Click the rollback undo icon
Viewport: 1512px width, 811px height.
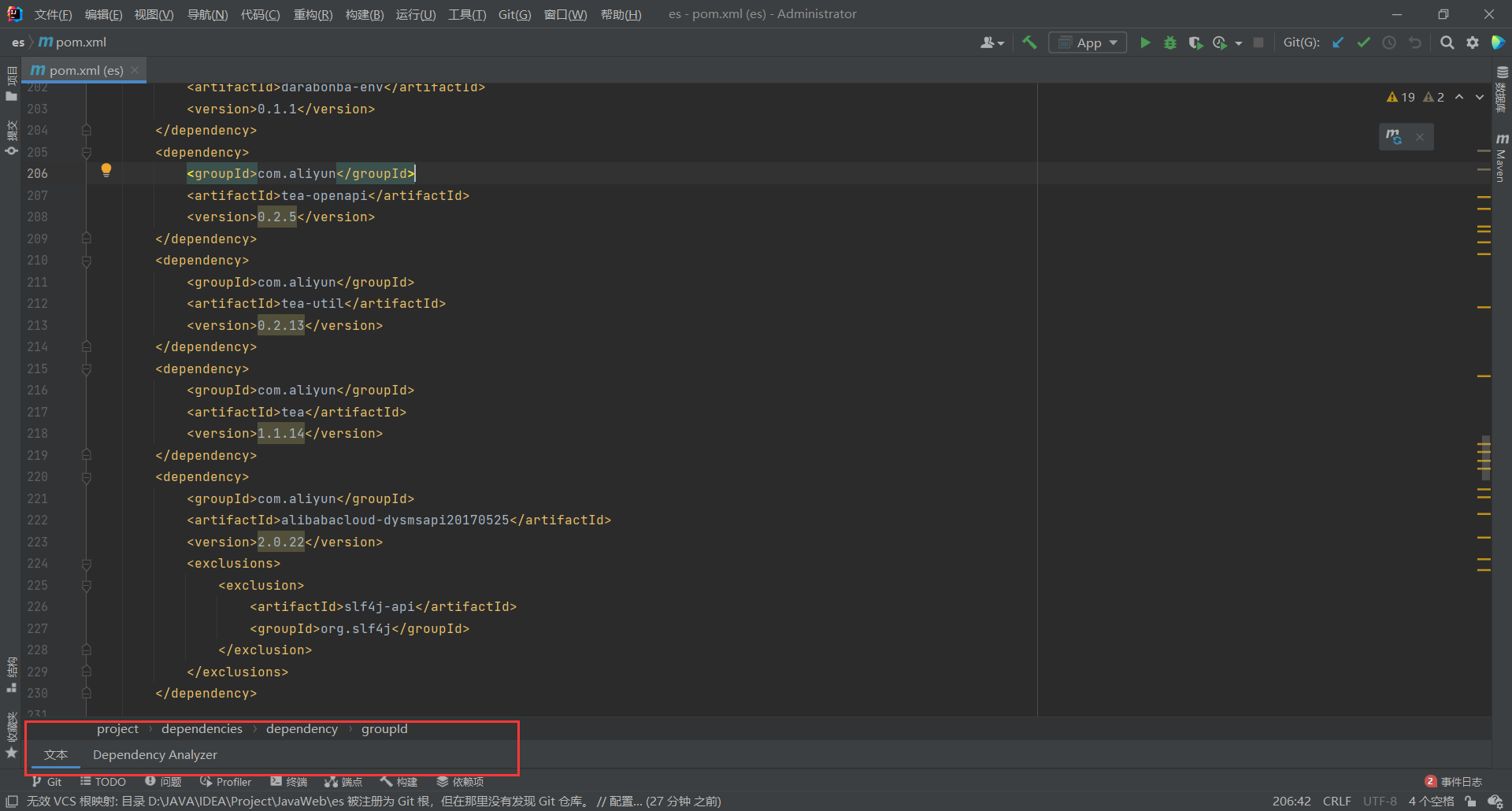click(x=1415, y=43)
